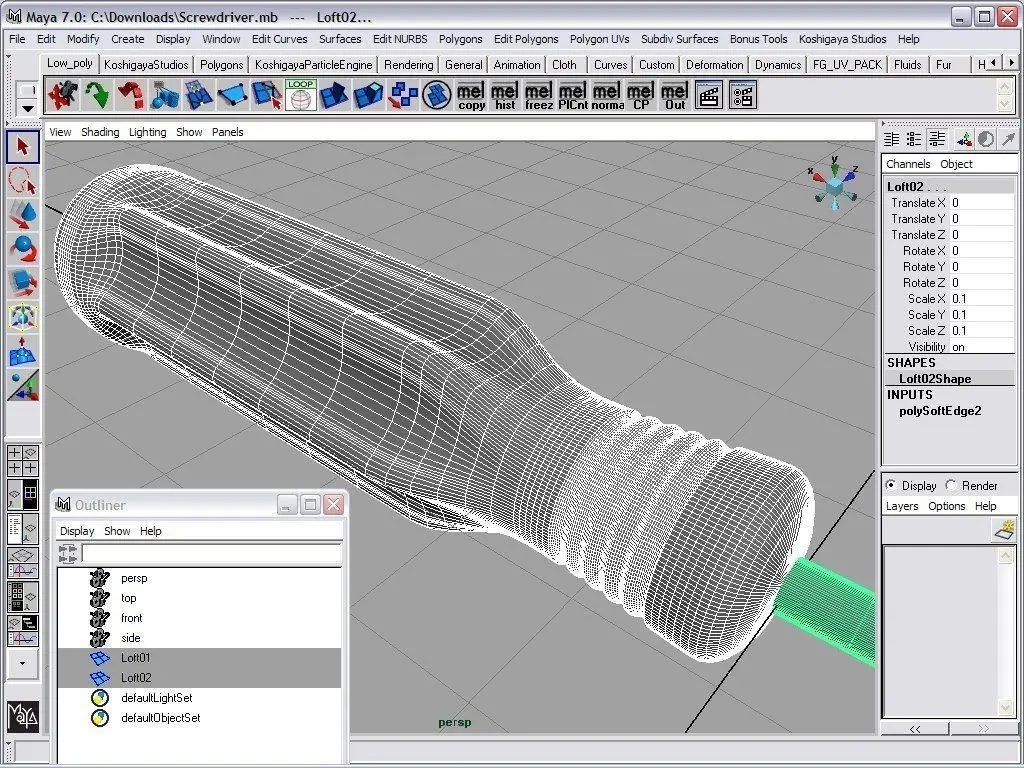Run the mel freez shelf script
Viewport: 1024px width, 768px height.
point(539,95)
